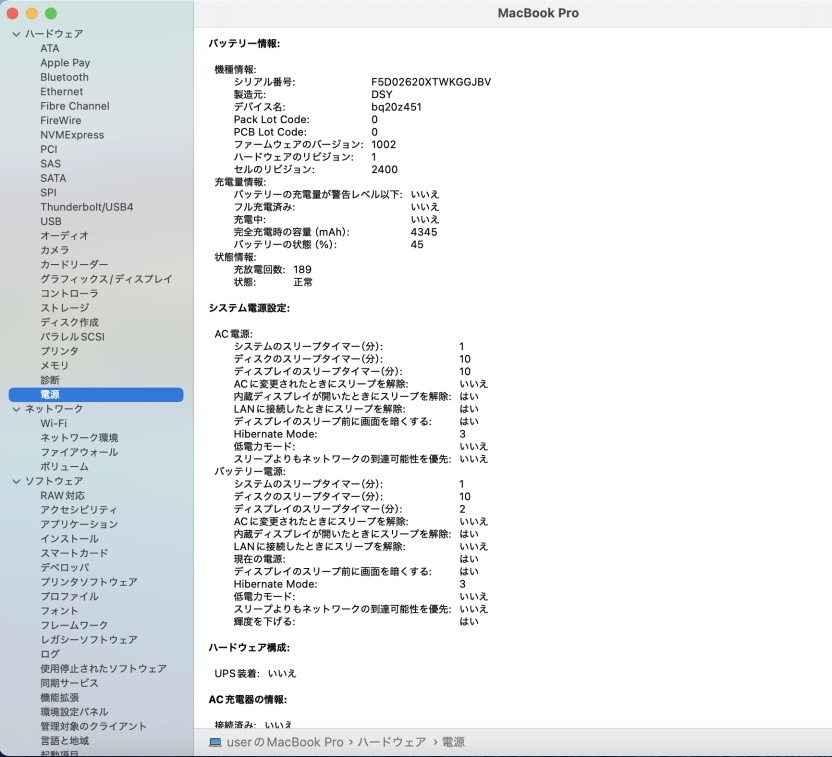This screenshot has width=832, height=757.
Task: Open 言語と地域 in the sidebar
Action: 65,741
